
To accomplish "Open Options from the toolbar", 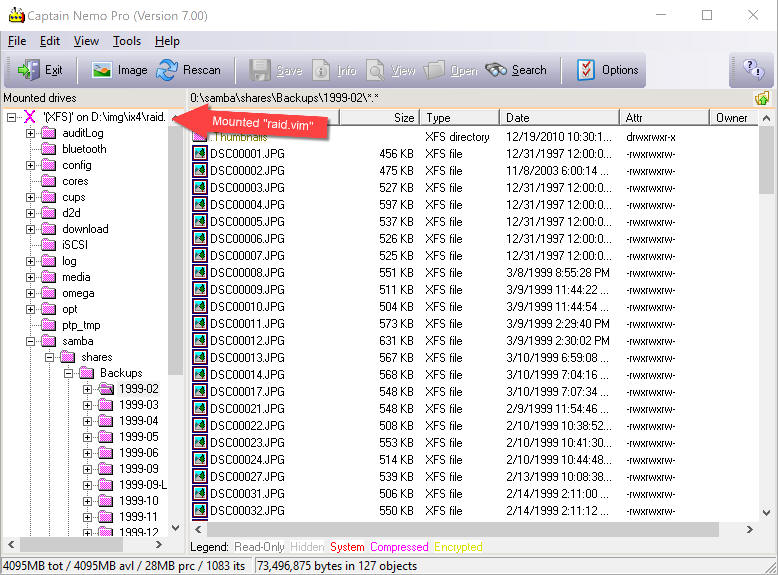I will [586, 70].
